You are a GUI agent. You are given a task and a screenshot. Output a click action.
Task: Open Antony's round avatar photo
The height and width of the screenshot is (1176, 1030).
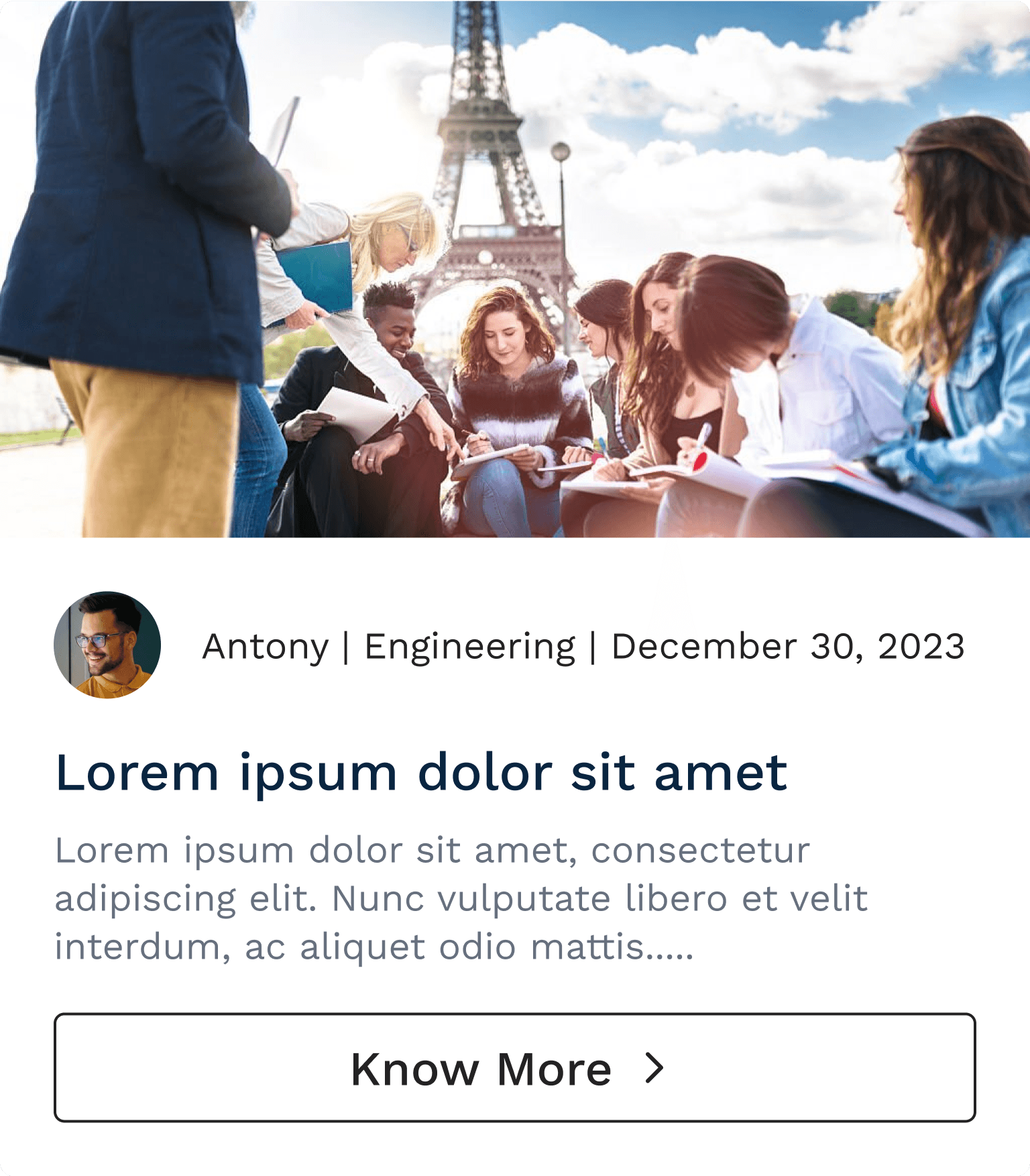[107, 645]
